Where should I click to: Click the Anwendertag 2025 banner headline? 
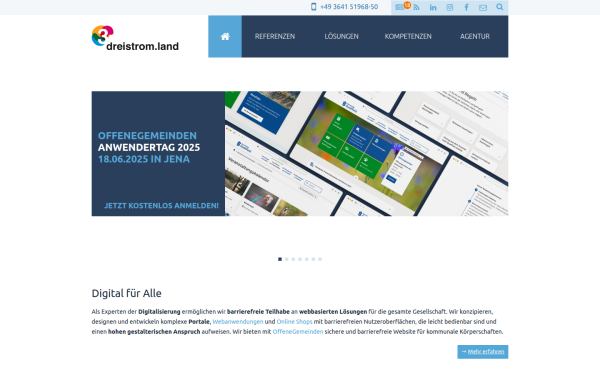tap(149, 147)
